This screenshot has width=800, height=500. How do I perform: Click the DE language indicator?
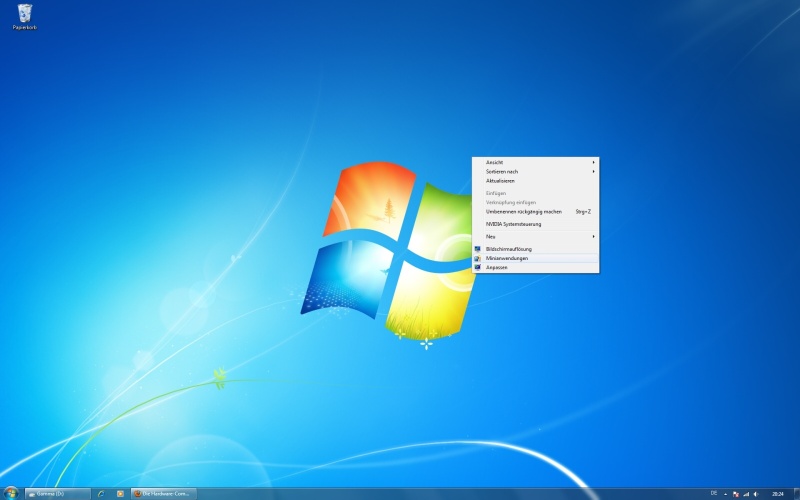(713, 493)
